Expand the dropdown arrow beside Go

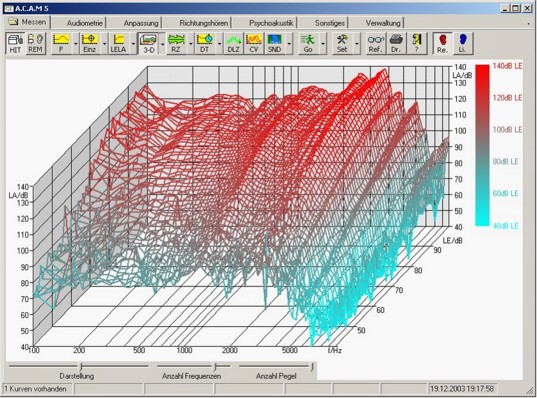323,44
